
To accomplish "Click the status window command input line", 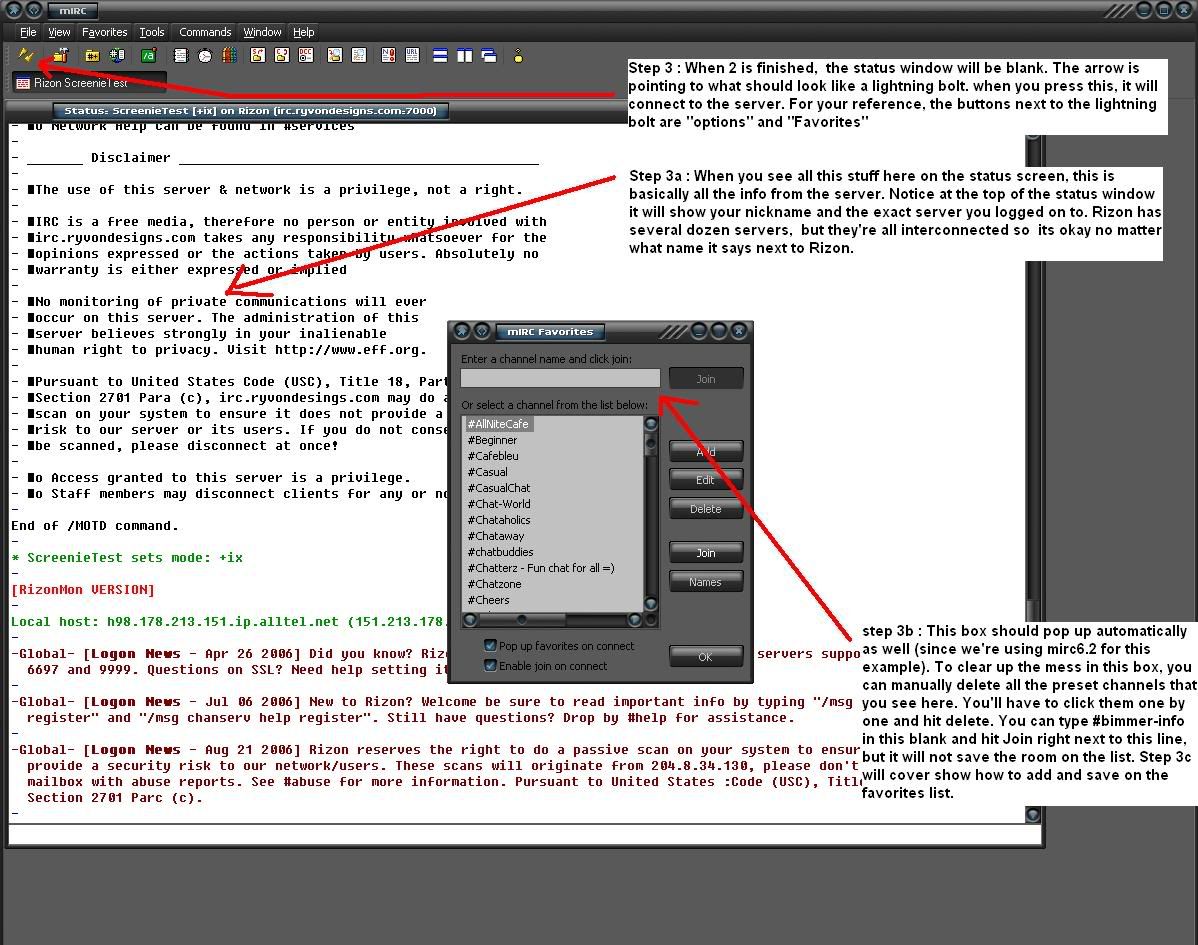I will tap(525, 835).
